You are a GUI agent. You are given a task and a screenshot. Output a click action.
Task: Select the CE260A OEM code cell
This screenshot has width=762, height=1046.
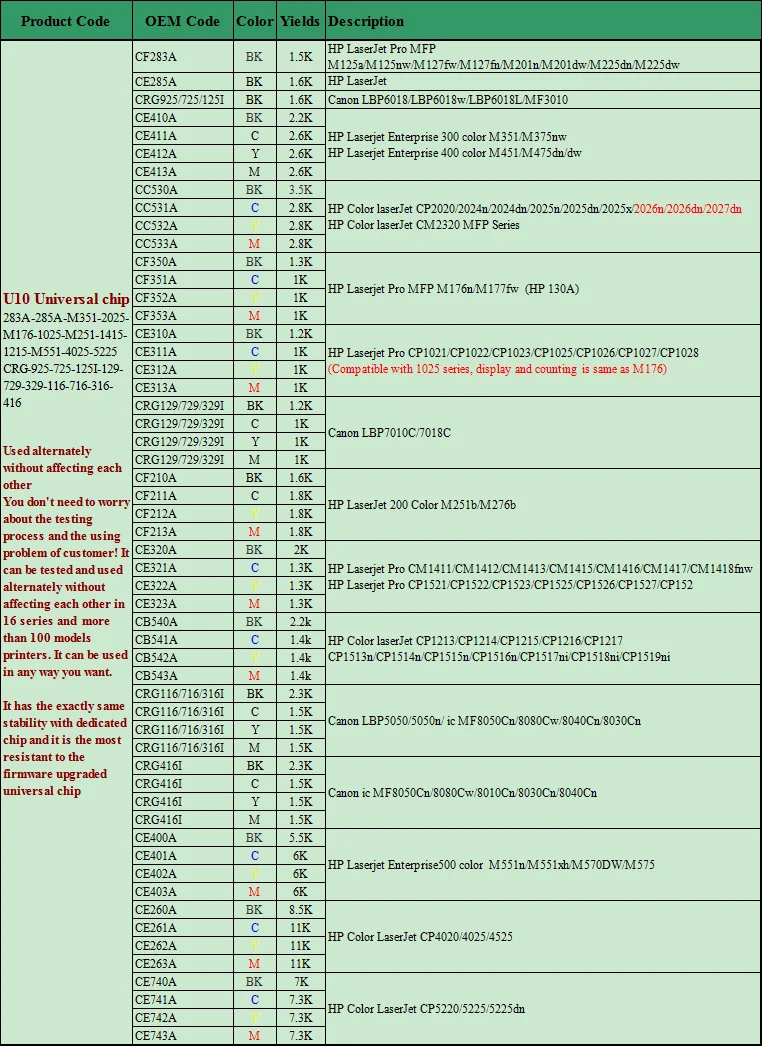[183, 910]
